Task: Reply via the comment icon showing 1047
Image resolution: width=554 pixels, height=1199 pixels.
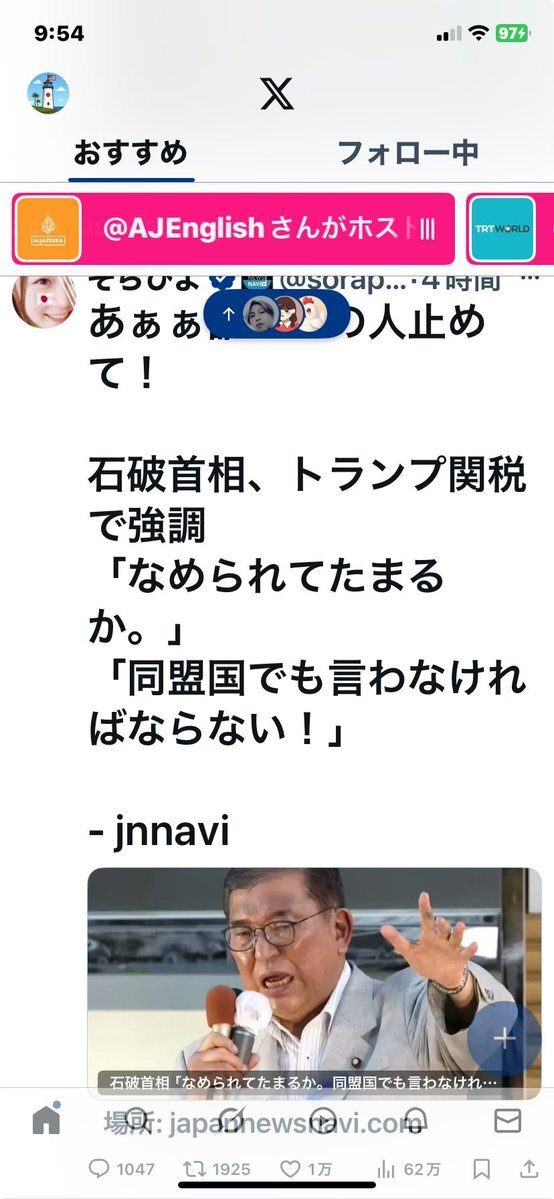Action: [x=122, y=1168]
